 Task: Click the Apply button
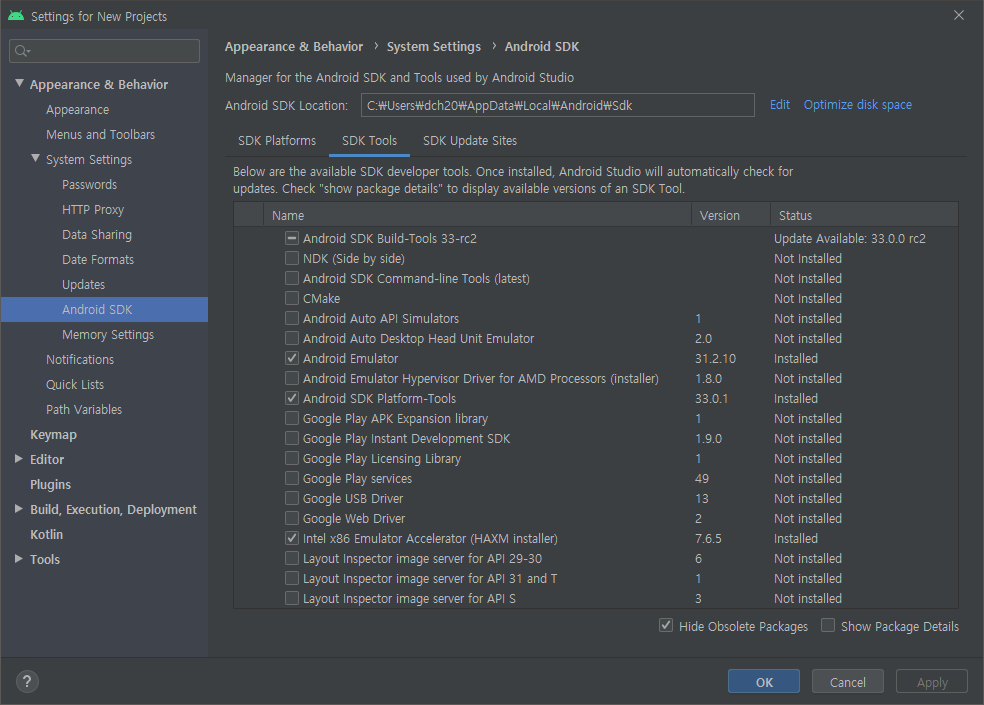pyautogui.click(x=932, y=682)
